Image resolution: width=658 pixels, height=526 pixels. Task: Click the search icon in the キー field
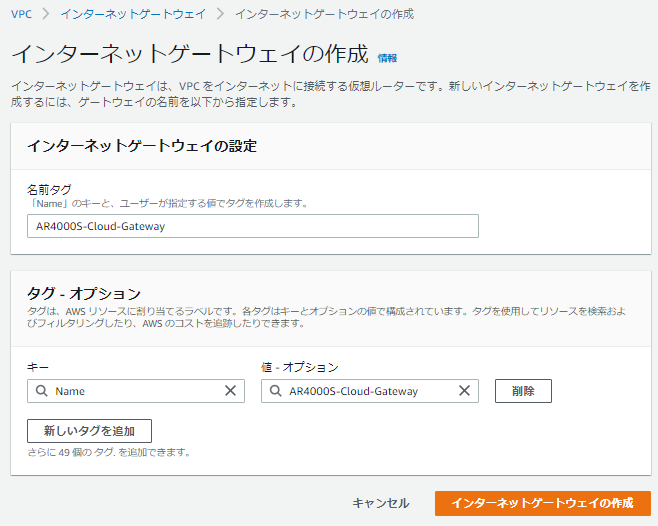click(42, 391)
